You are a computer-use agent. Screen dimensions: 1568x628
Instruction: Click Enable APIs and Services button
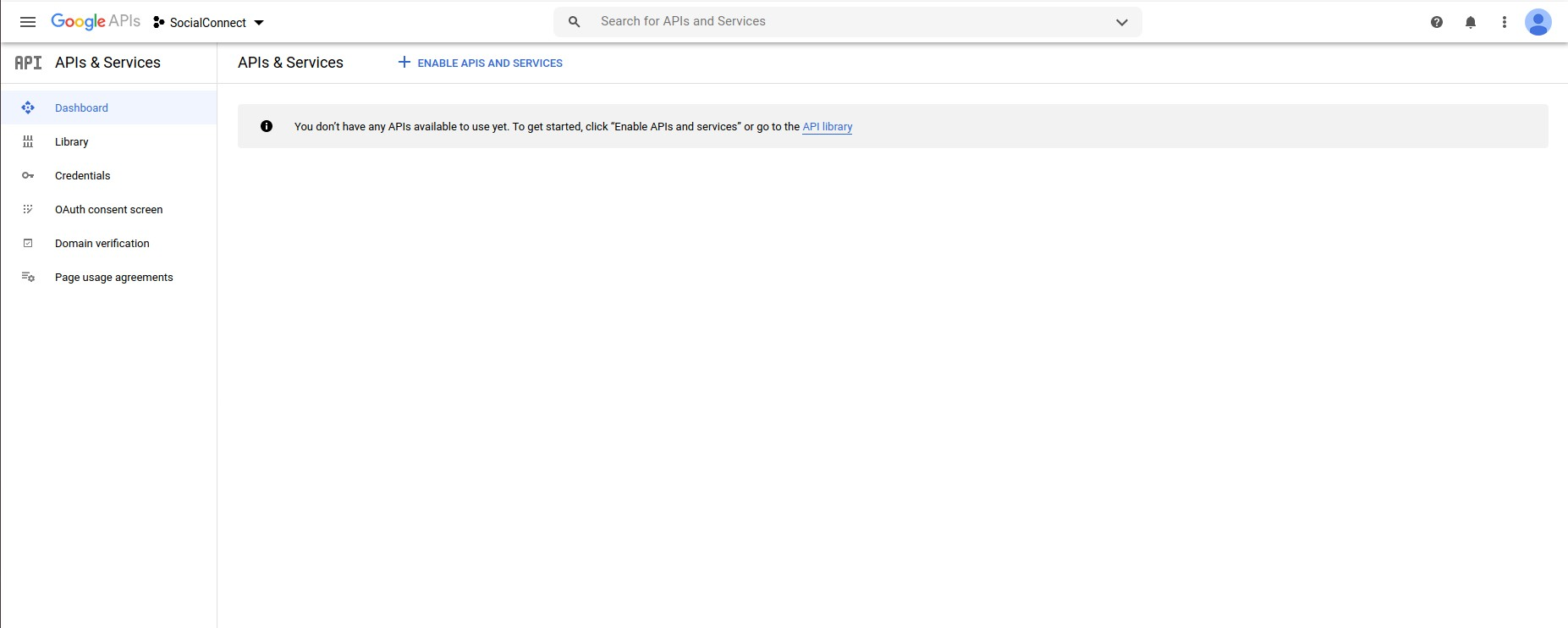481,63
